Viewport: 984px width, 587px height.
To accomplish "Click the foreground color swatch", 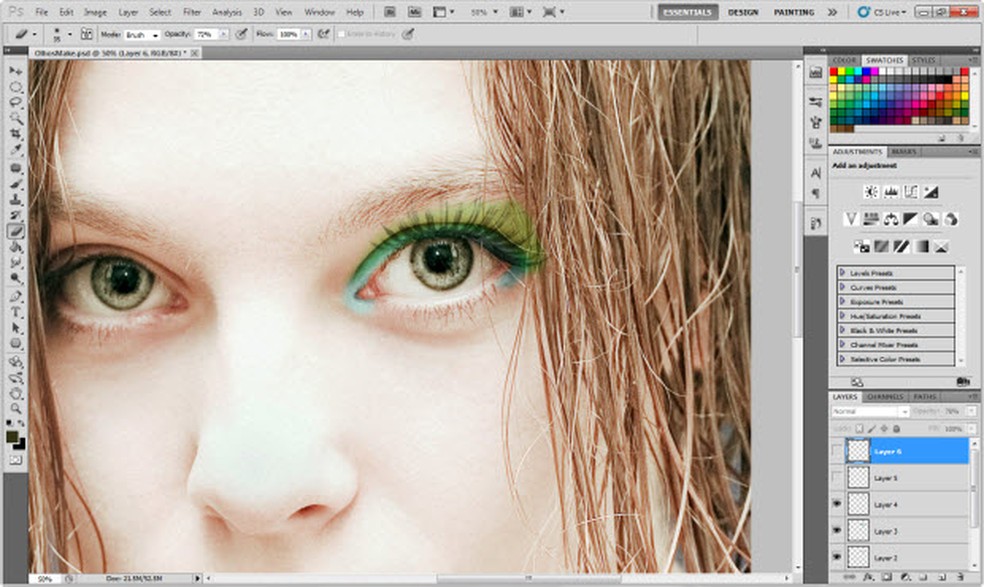I will tap(12, 437).
